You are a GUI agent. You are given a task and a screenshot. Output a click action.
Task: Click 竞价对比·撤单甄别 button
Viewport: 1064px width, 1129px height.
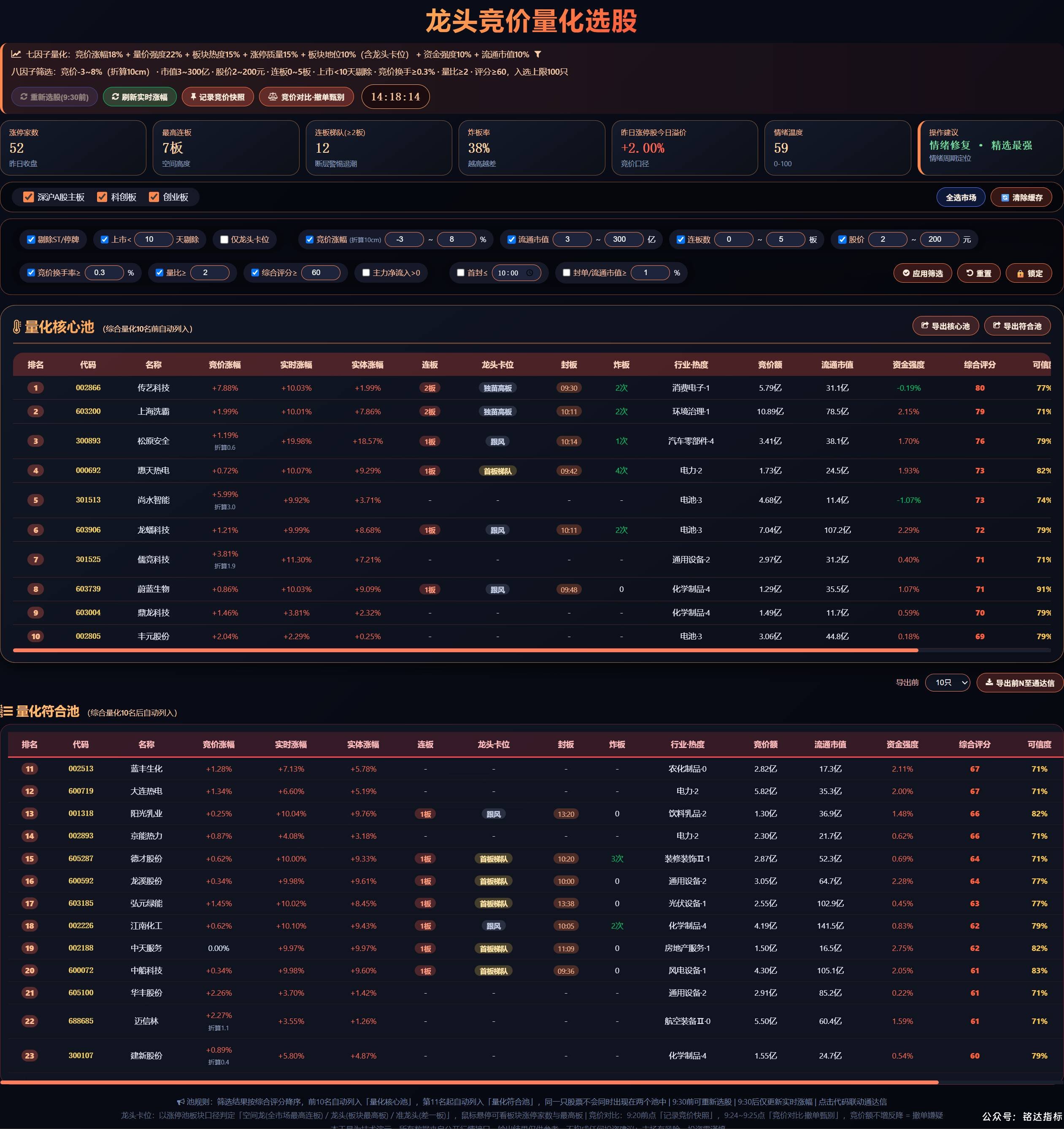coord(307,97)
